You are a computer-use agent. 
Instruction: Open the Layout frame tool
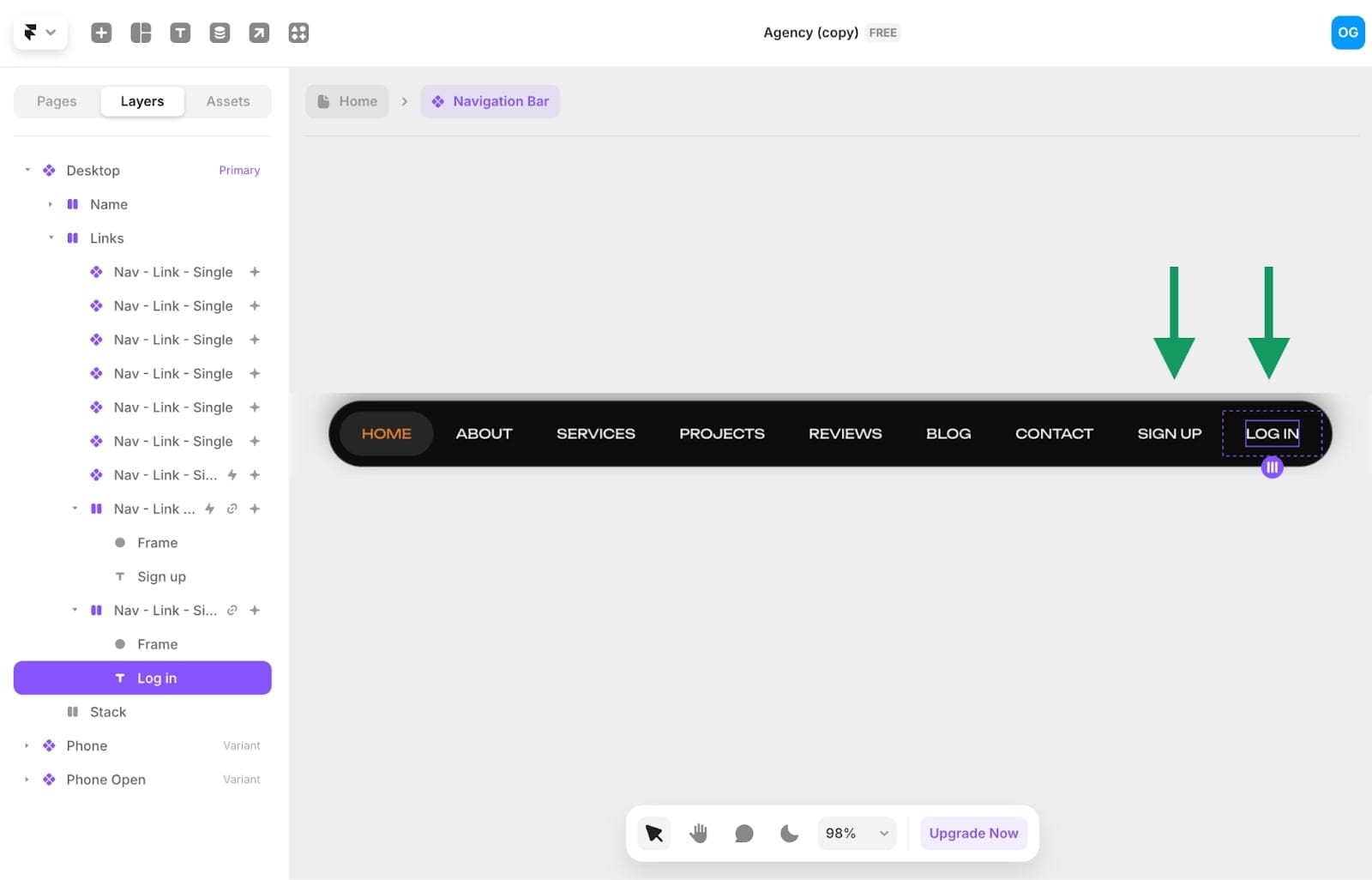tap(140, 32)
